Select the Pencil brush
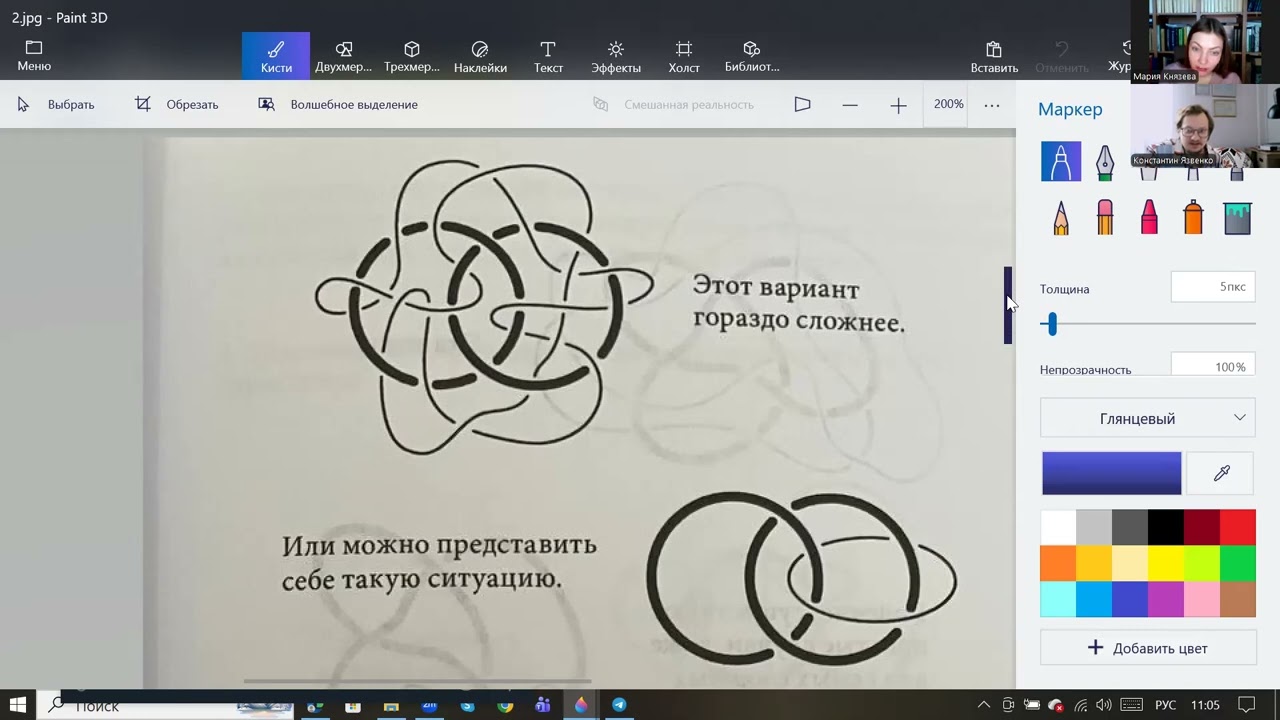This screenshot has width=1280, height=720. [x=1061, y=217]
